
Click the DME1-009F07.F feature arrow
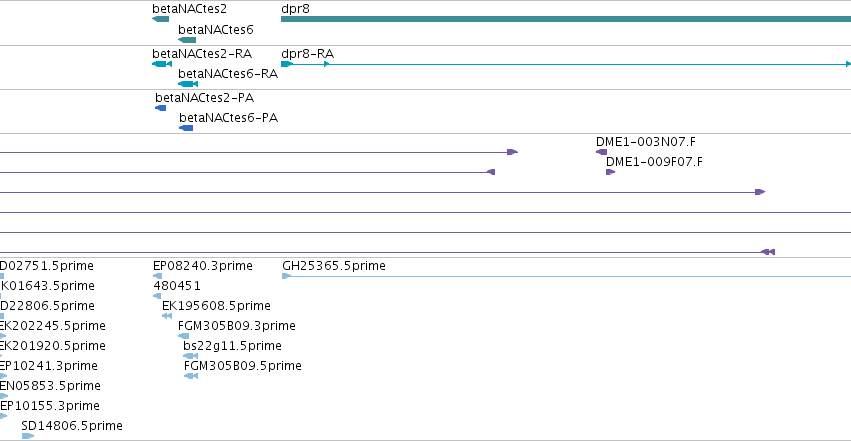(x=611, y=172)
